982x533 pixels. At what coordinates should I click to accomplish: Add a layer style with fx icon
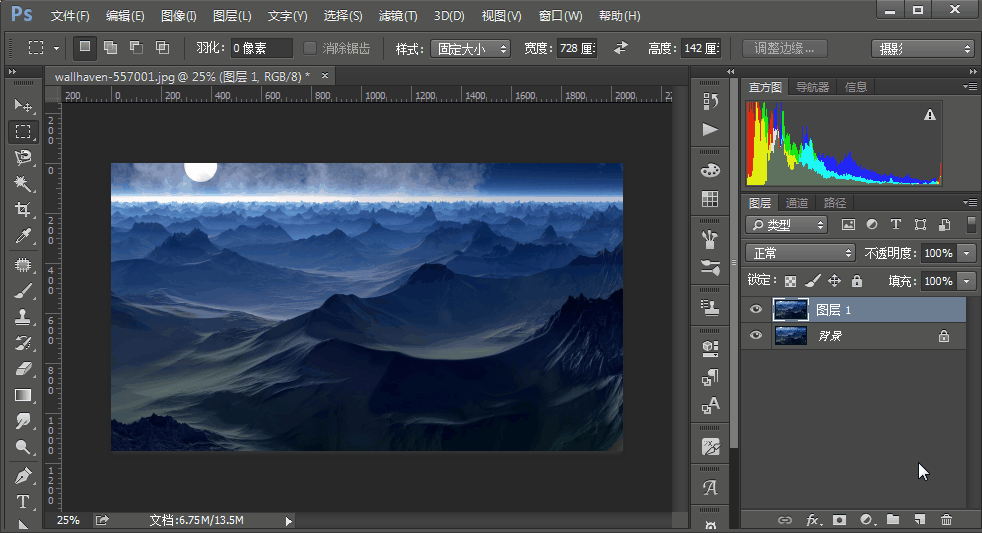click(x=812, y=520)
